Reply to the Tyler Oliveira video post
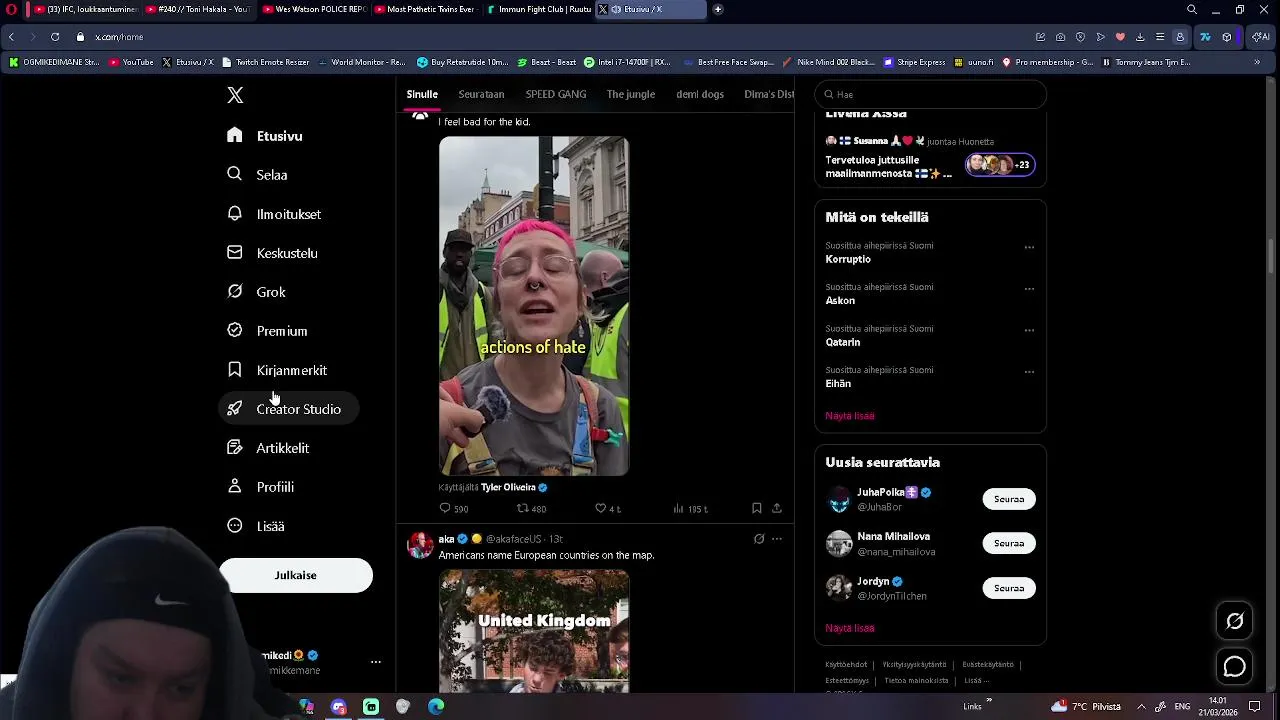Viewport: 1280px width, 720px height. [454, 508]
